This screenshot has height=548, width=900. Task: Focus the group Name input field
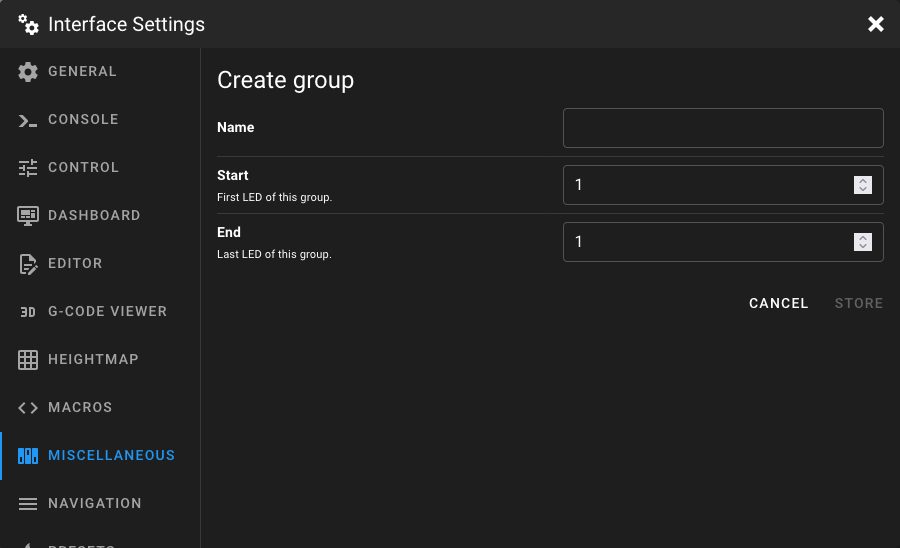(x=723, y=128)
